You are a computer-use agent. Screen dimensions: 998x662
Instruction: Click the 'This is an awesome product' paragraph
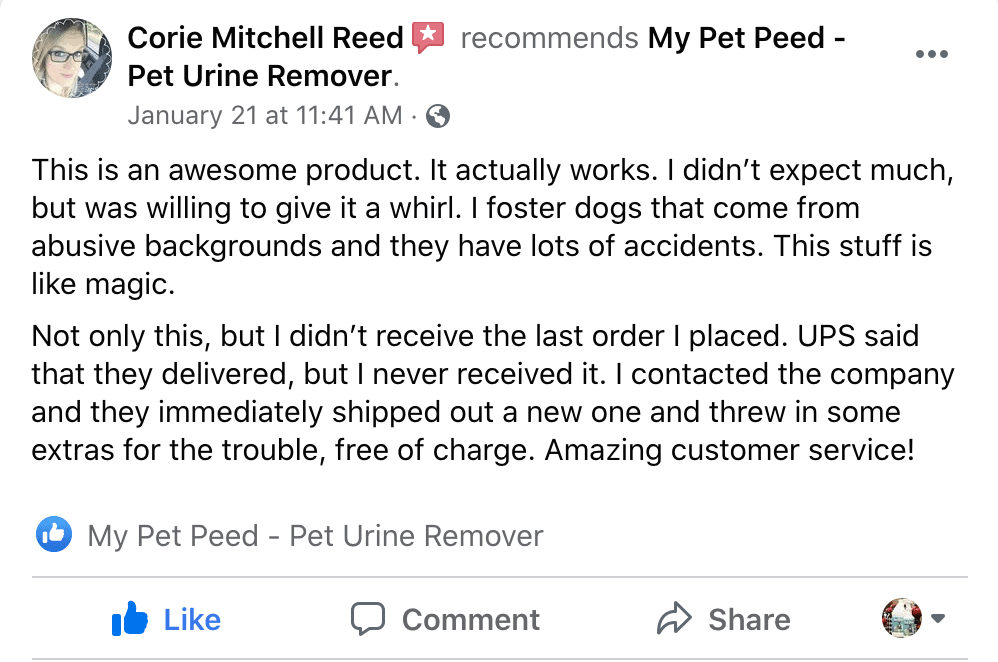(x=493, y=227)
